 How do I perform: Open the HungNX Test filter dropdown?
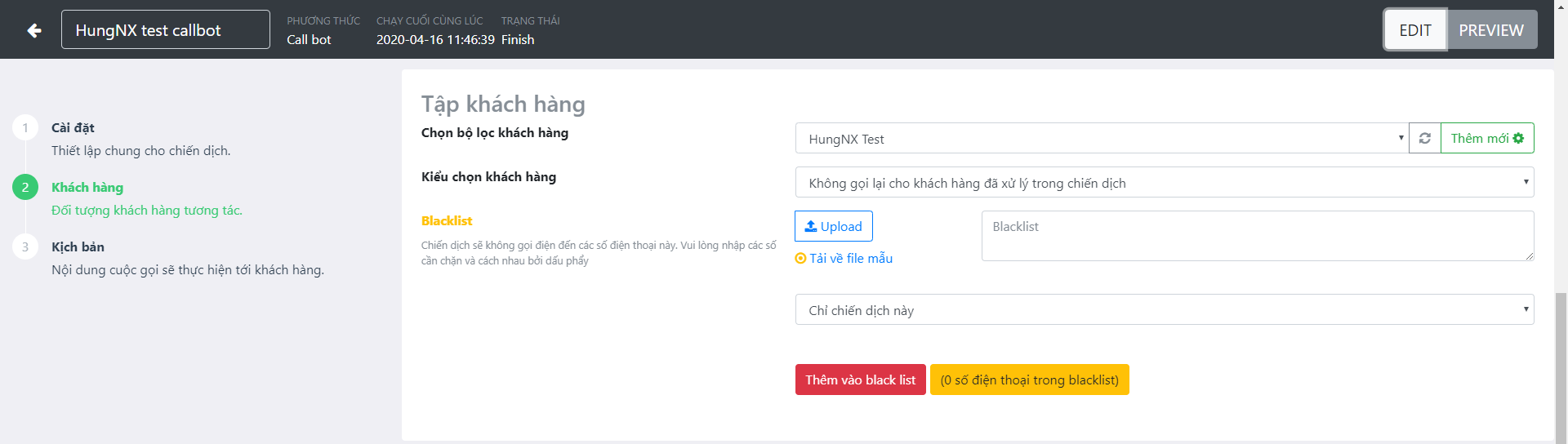[x=1101, y=139]
